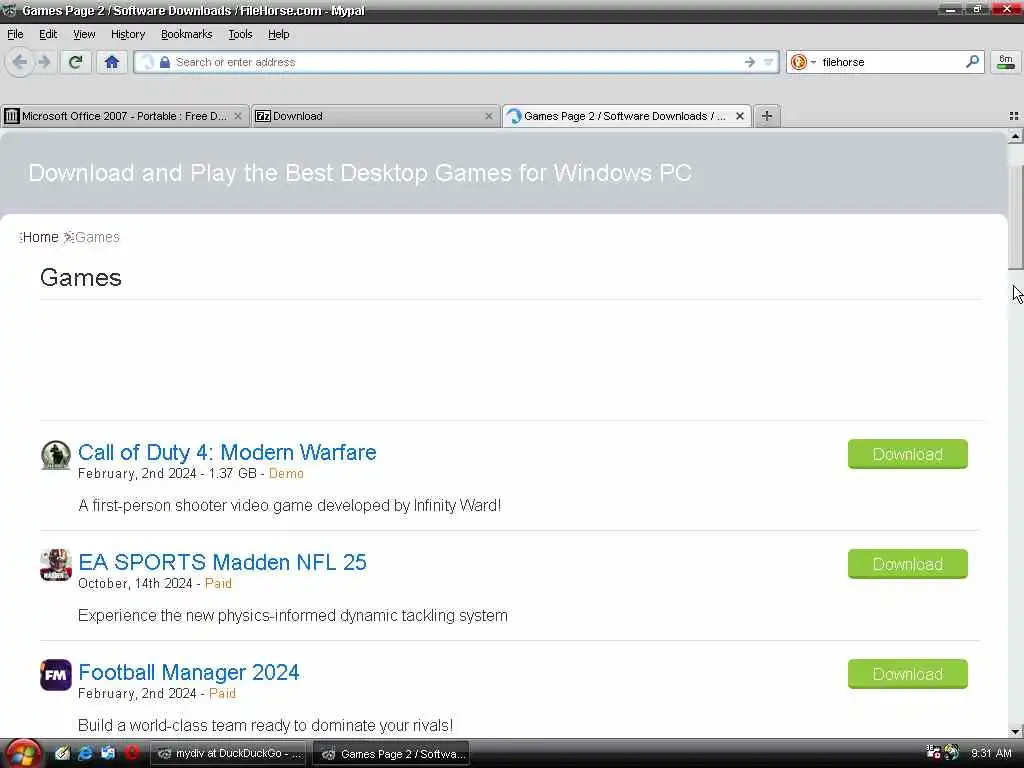Open the Edit menu
The height and width of the screenshot is (768, 1024).
tap(48, 34)
